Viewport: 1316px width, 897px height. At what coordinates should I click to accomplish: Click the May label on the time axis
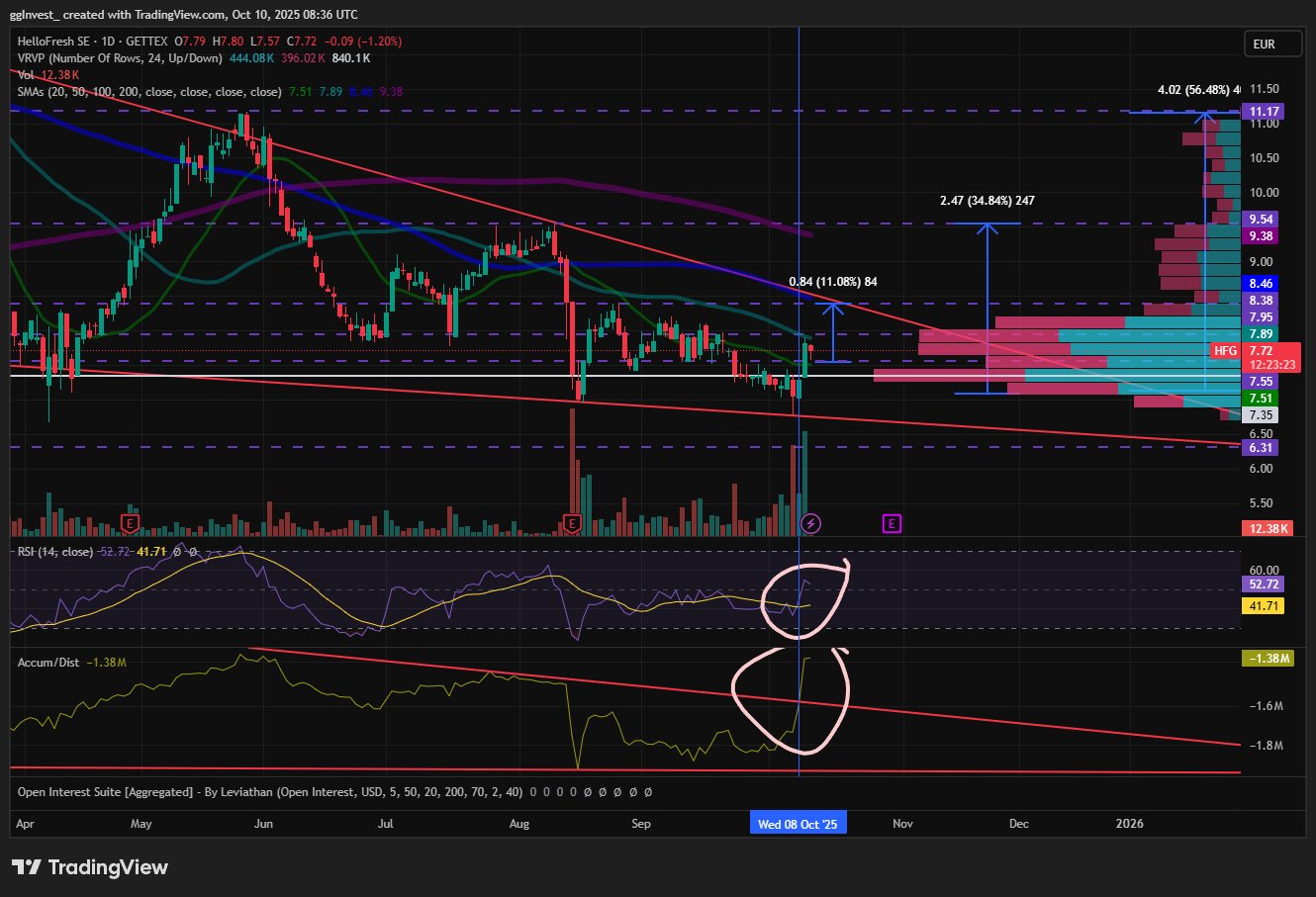[141, 824]
